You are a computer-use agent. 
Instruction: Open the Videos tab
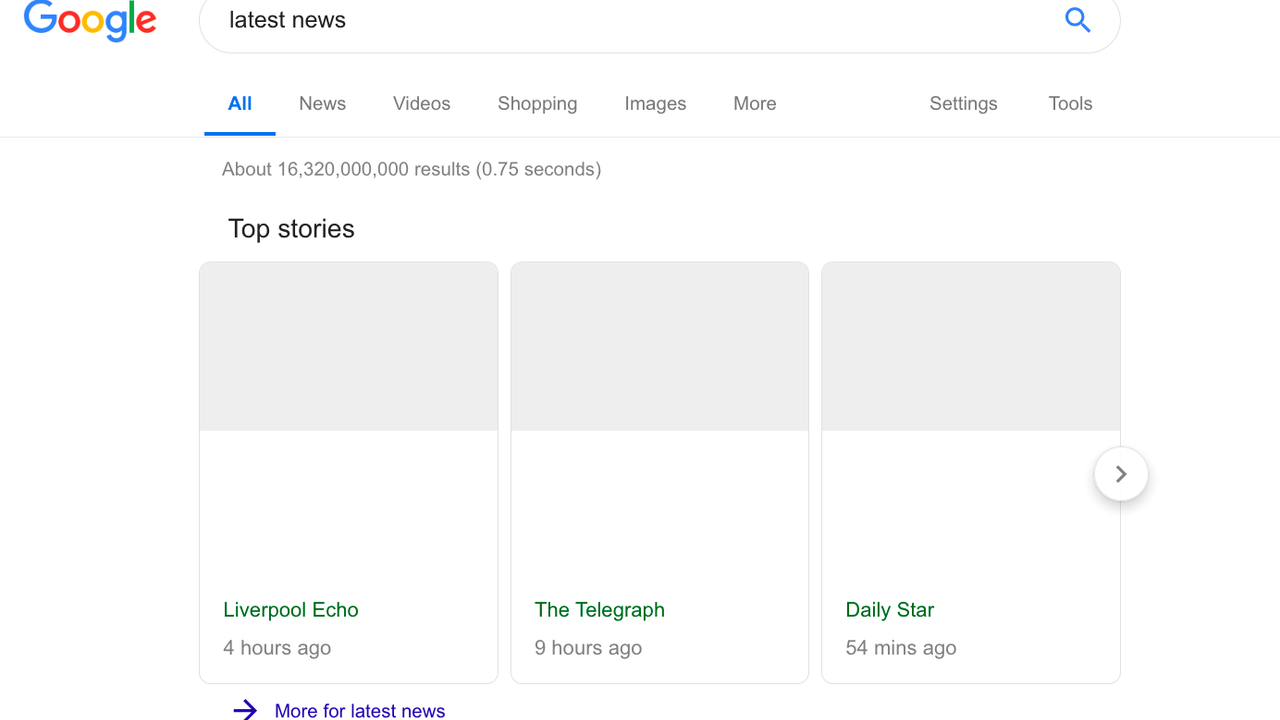coord(421,104)
